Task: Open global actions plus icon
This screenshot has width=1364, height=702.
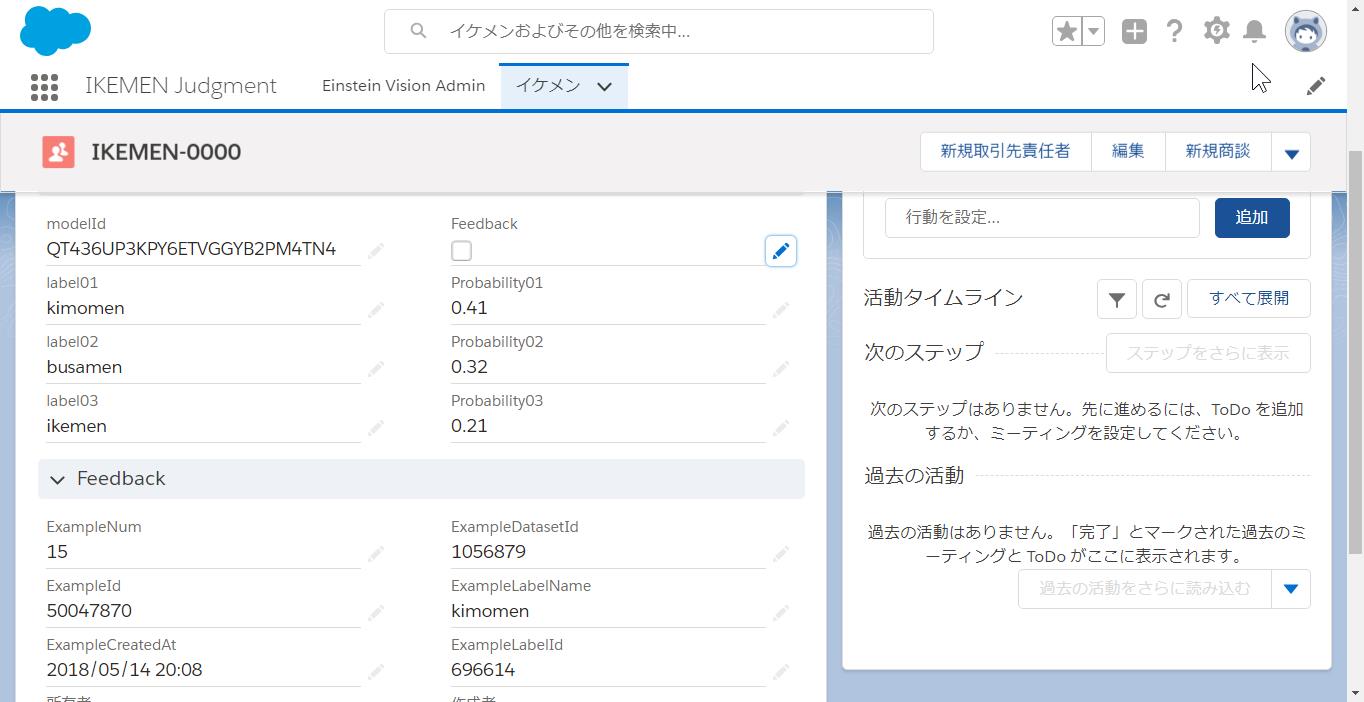Action: [x=1134, y=31]
